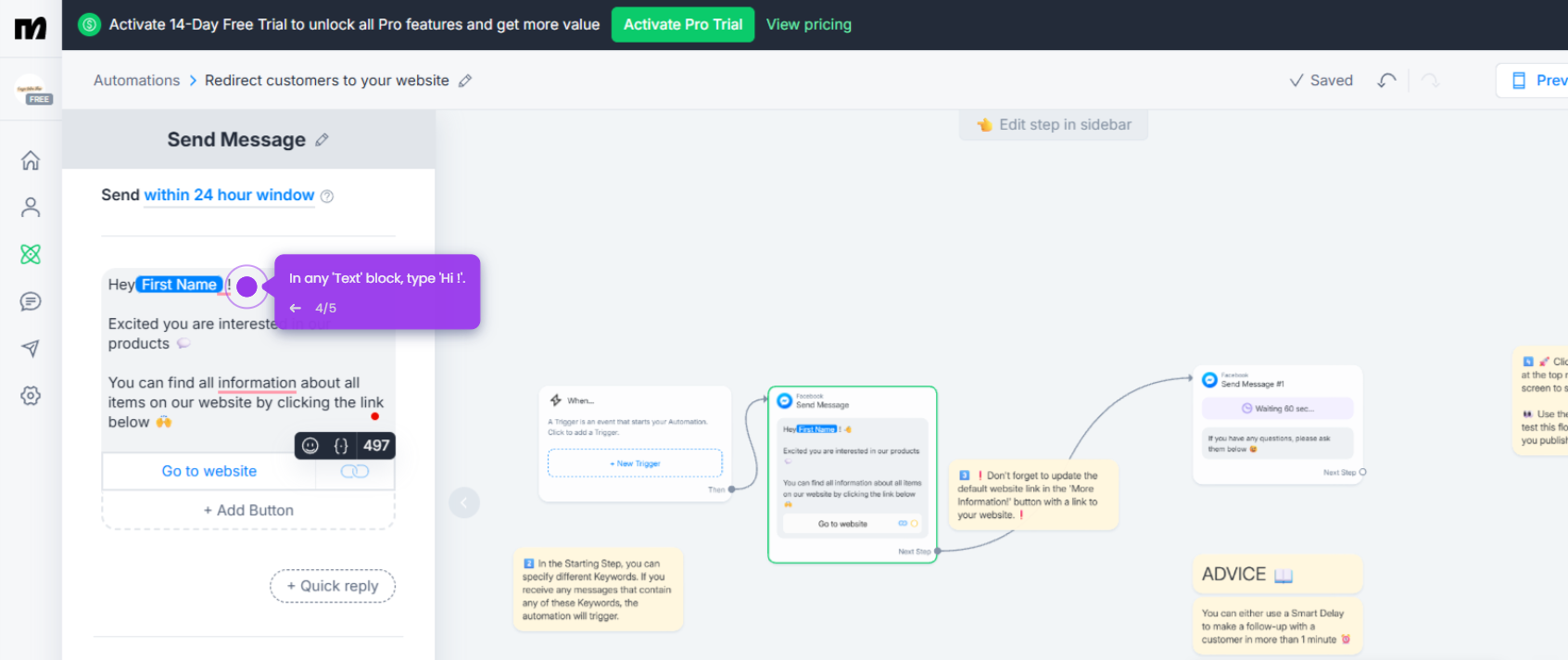Image resolution: width=1568 pixels, height=660 pixels.
Task: Open within 24 hour window option
Action: coord(229,196)
